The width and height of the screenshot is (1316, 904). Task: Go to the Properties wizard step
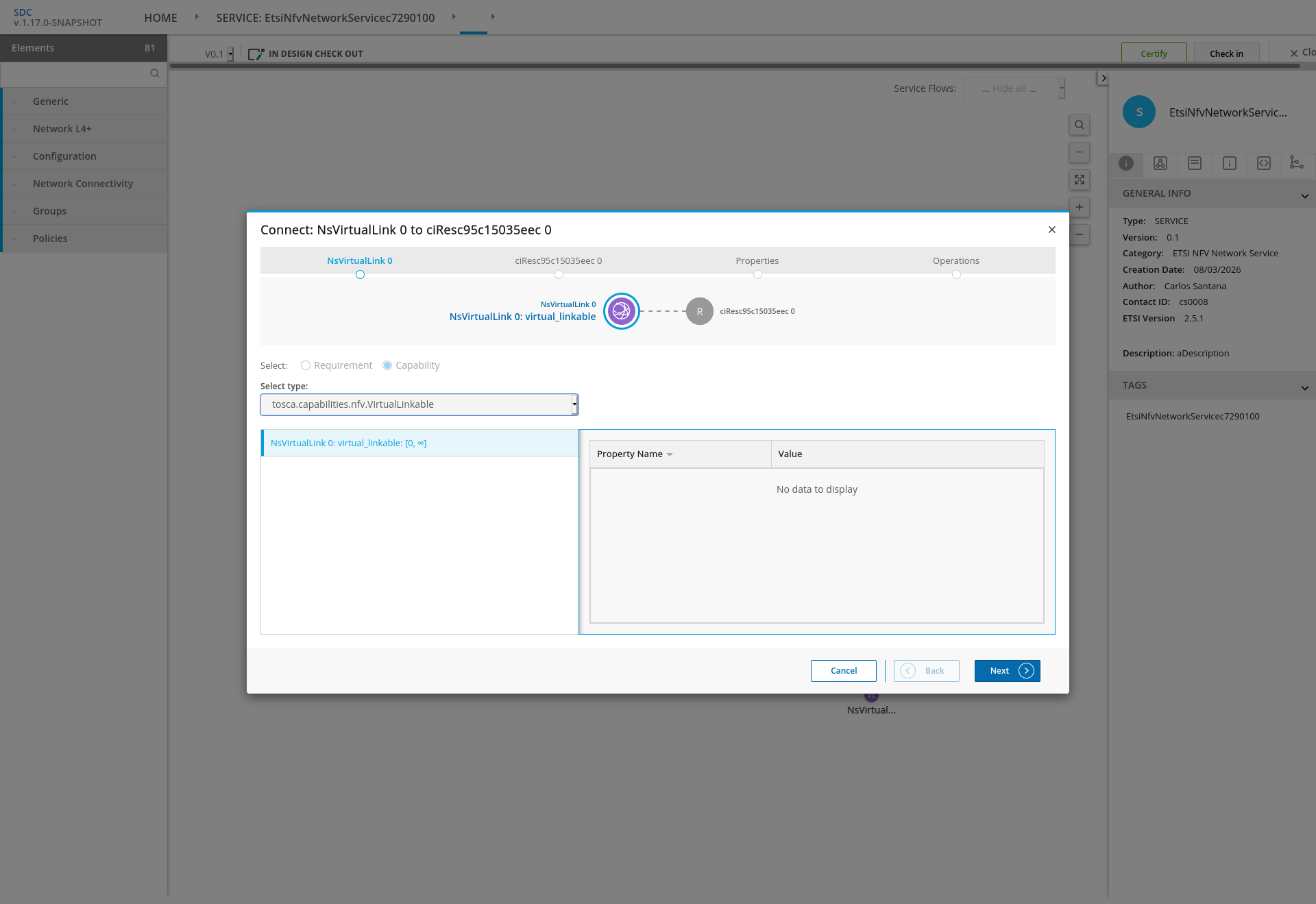point(757,261)
